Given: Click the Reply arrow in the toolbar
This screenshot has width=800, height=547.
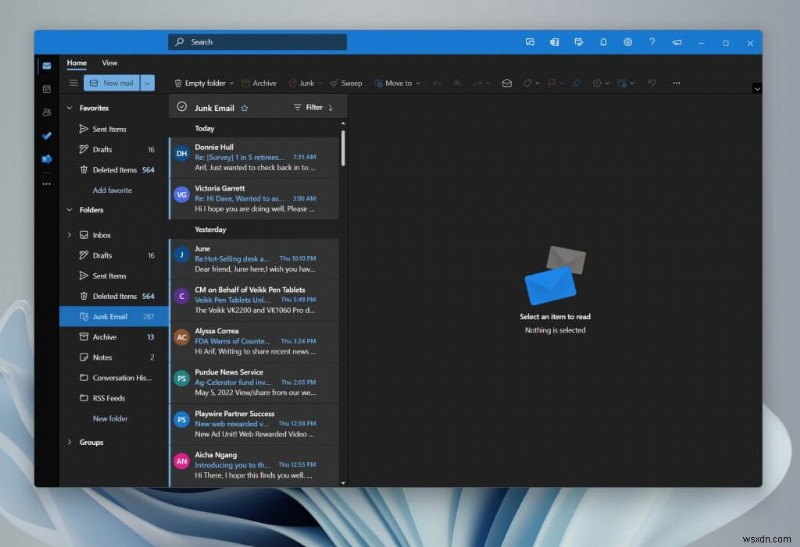Looking at the screenshot, I should [437, 83].
